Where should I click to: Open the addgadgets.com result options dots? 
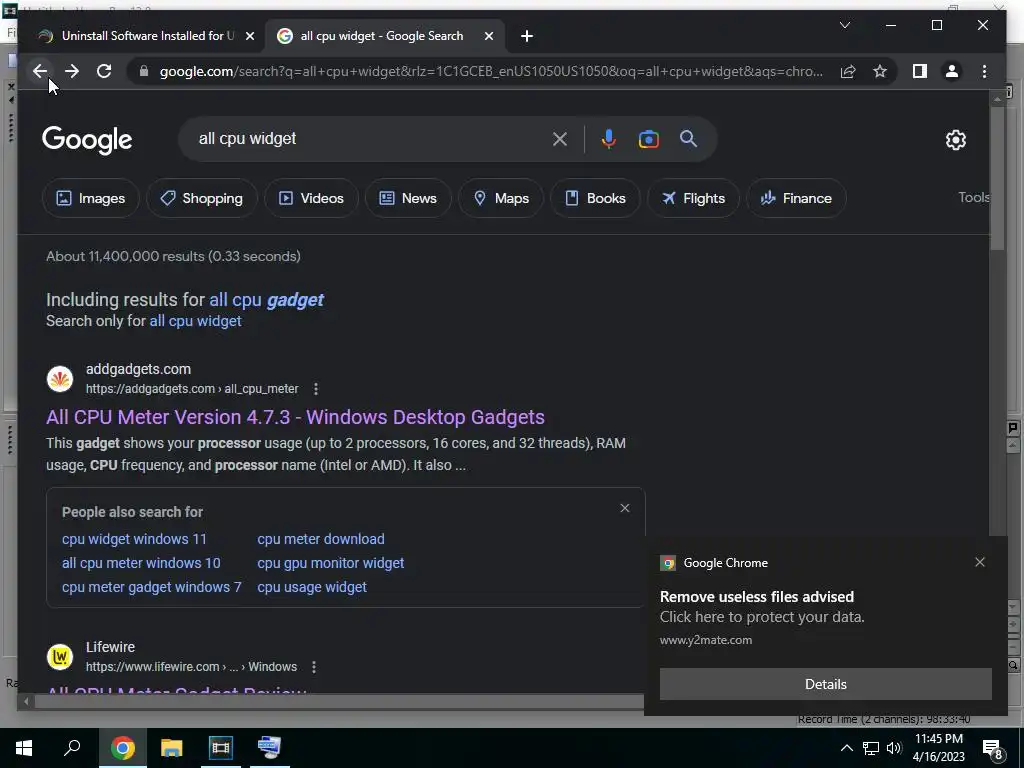[x=316, y=389]
